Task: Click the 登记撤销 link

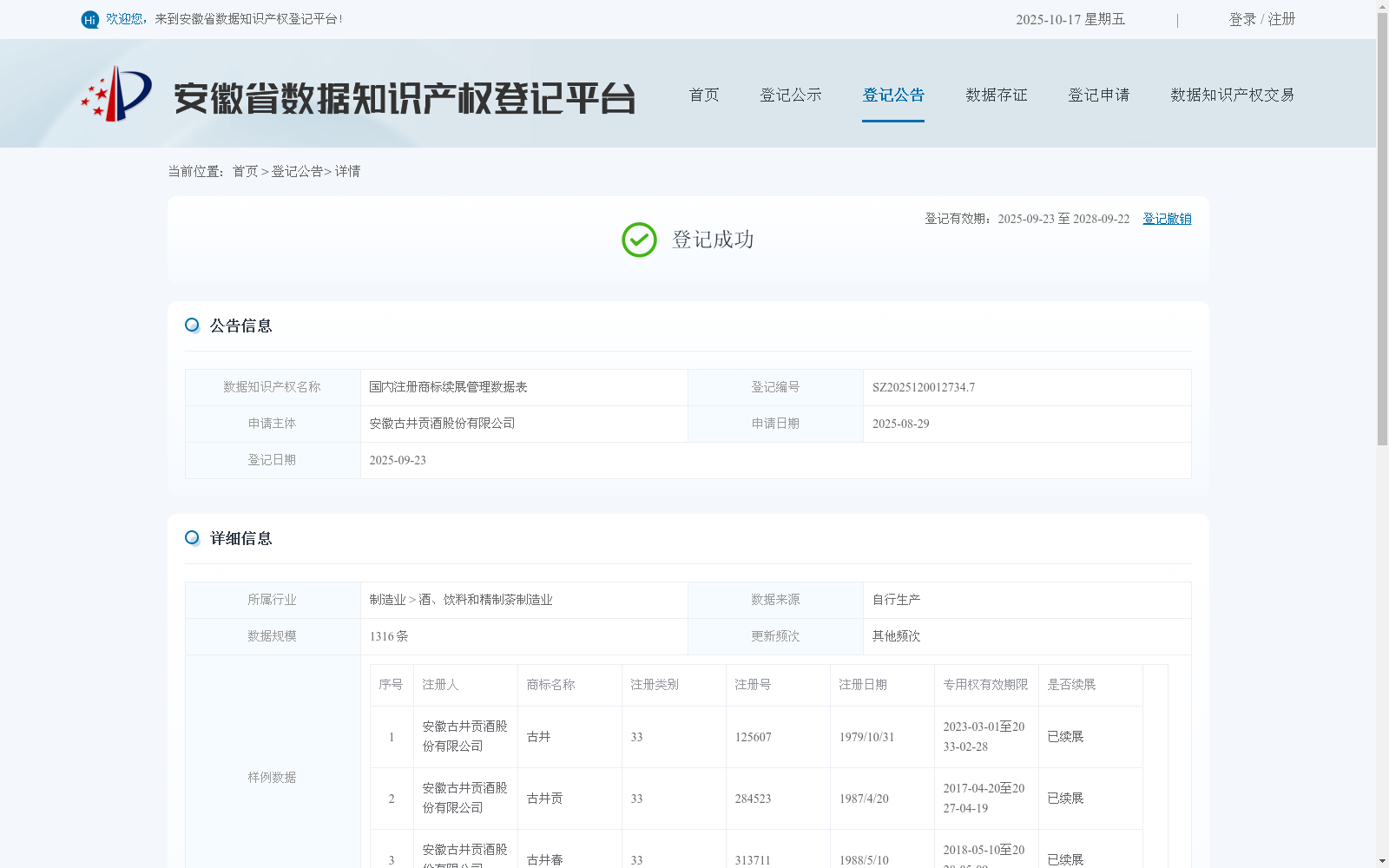Action: tap(1167, 219)
